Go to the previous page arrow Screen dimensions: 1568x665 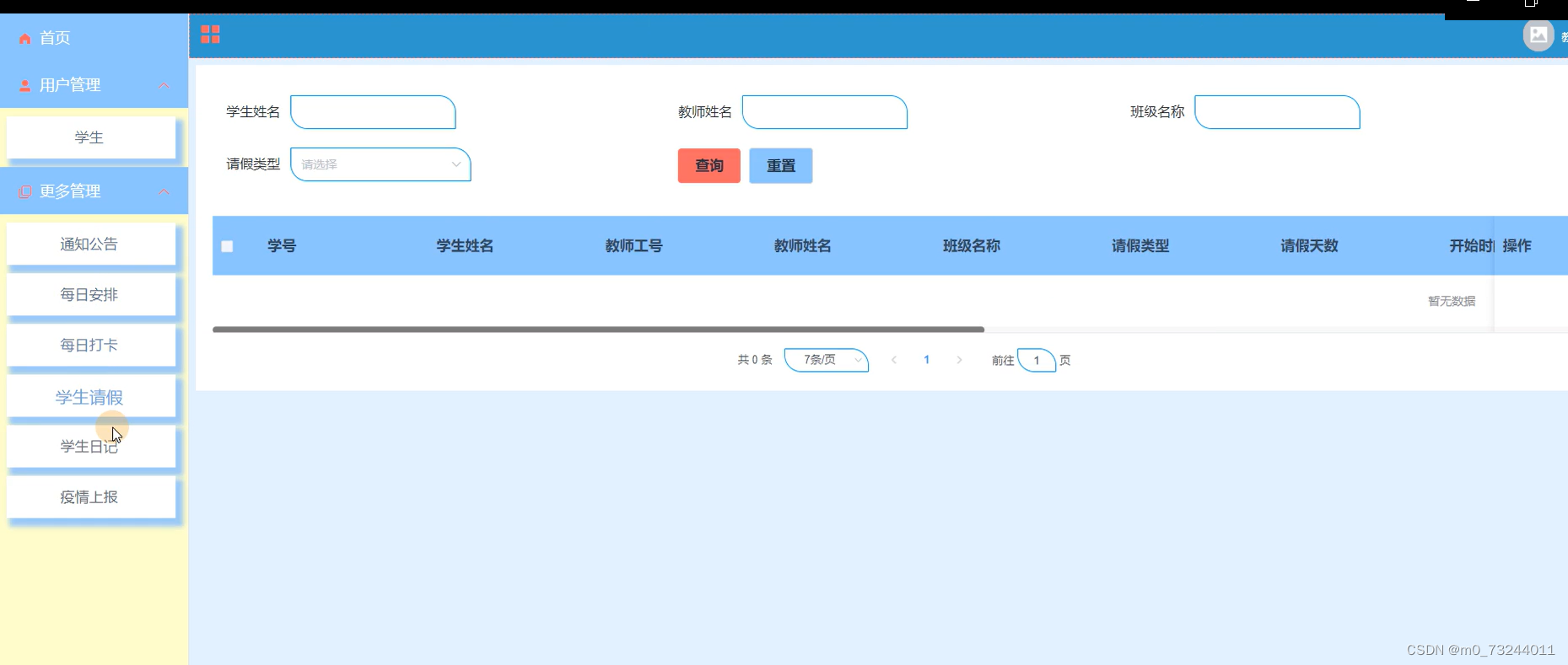(x=894, y=360)
